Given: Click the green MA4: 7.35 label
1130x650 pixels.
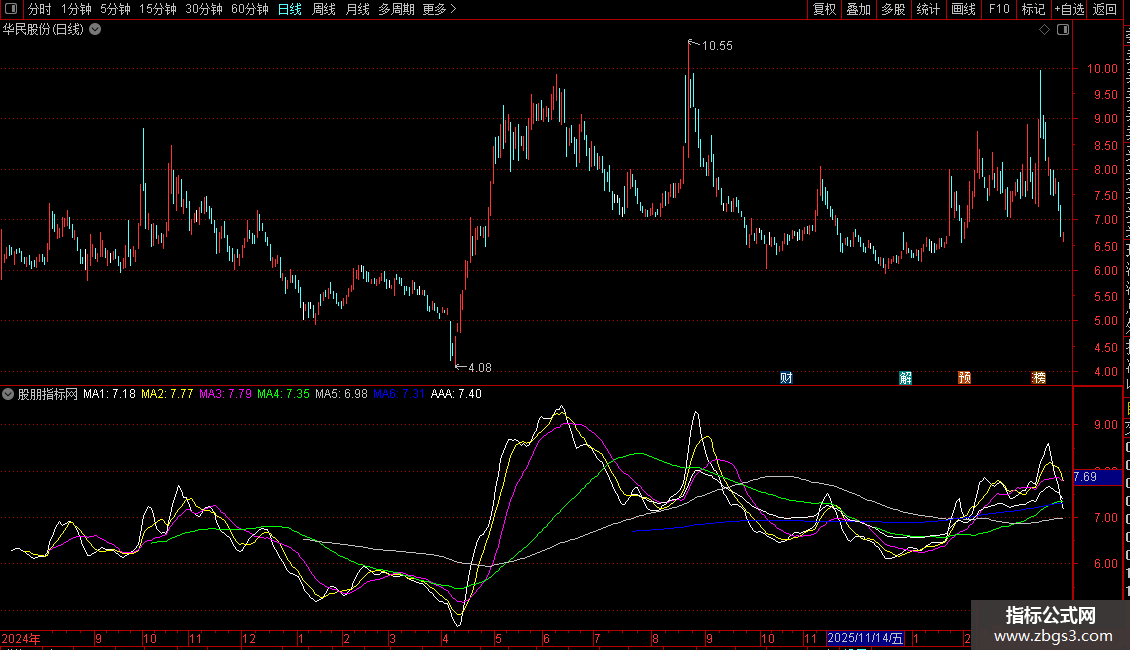Looking at the screenshot, I should pyautogui.click(x=283, y=394).
